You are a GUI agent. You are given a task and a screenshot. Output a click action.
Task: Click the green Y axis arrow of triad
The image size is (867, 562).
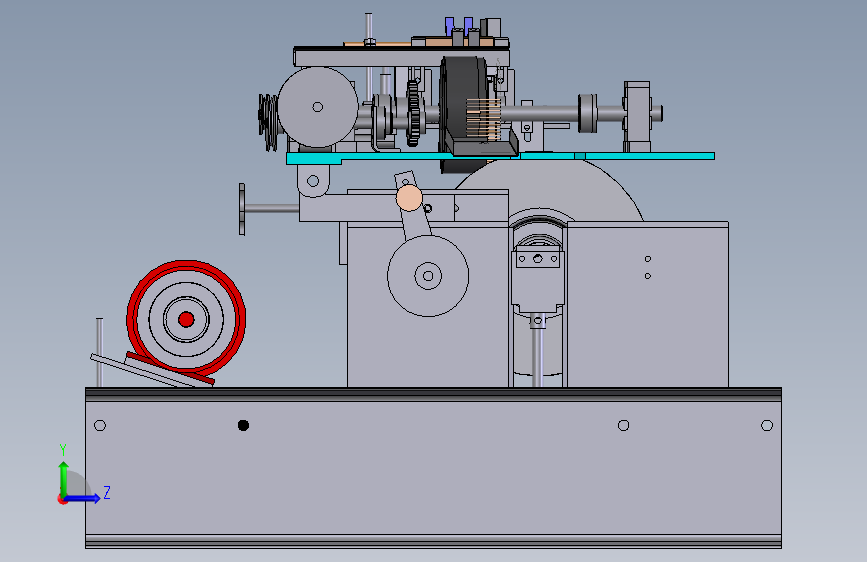(64, 477)
